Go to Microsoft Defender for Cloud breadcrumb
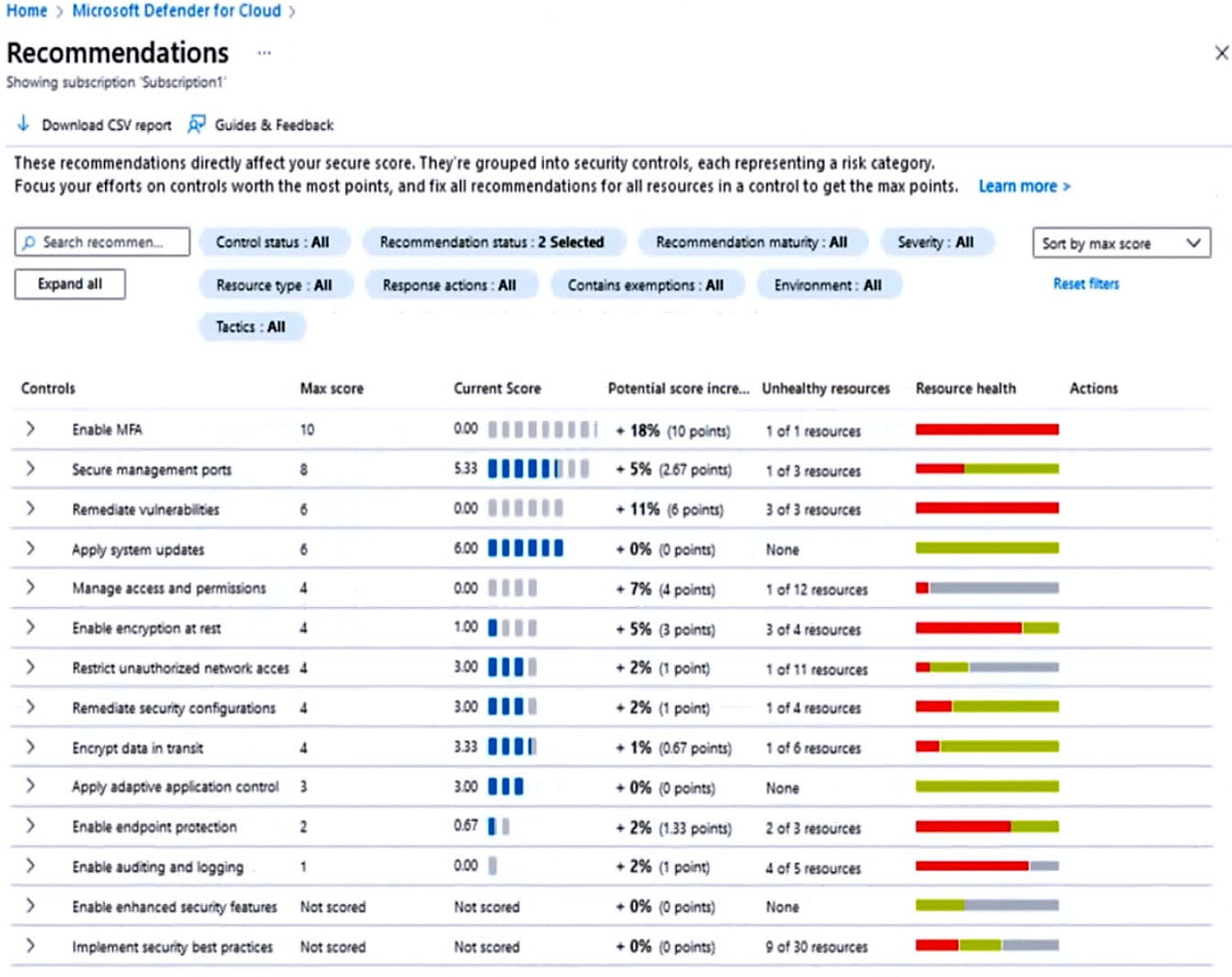 (x=176, y=11)
